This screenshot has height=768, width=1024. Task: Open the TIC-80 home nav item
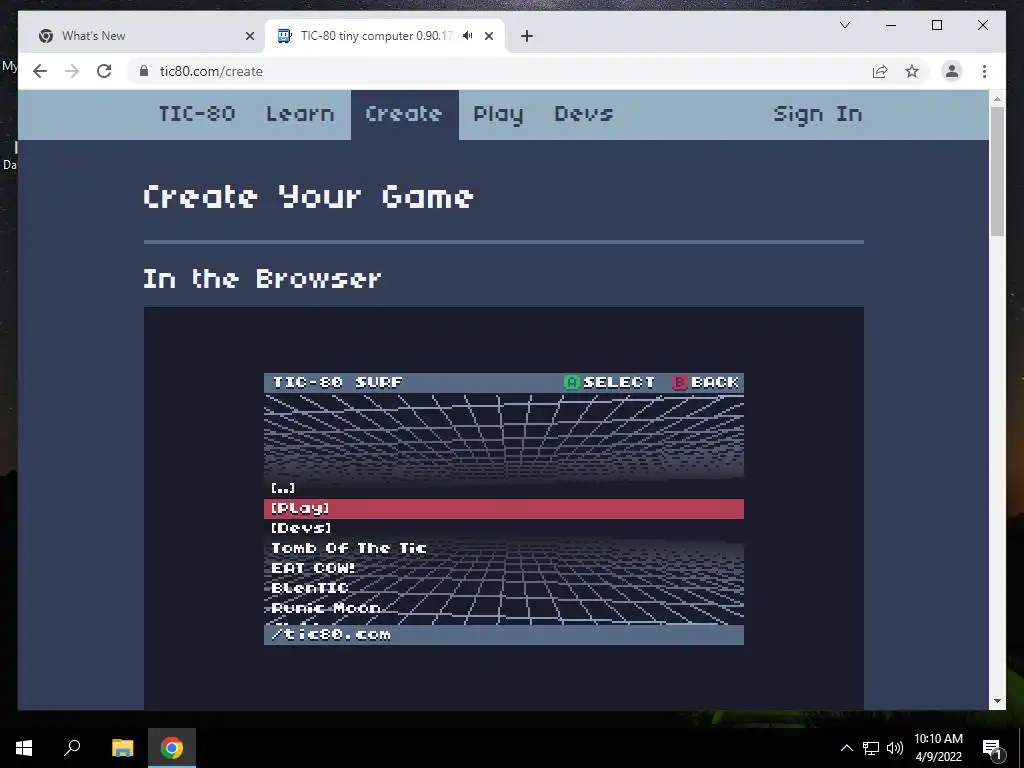[197, 114]
